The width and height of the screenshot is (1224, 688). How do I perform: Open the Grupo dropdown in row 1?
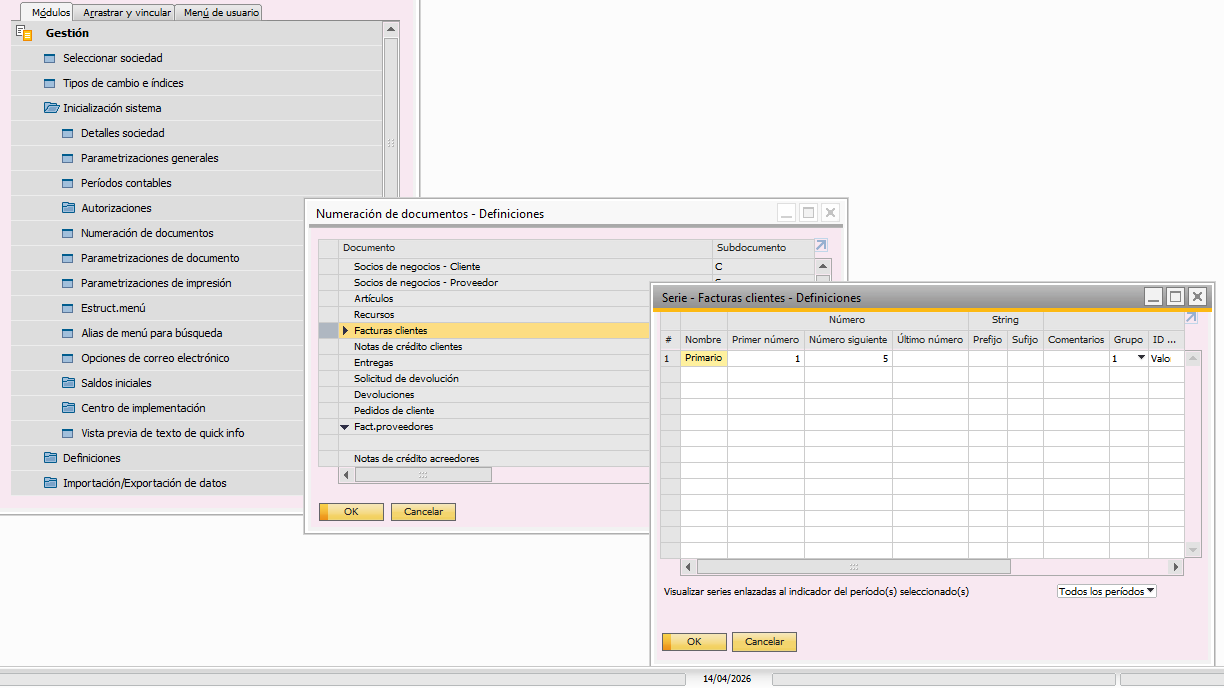coord(1140,358)
